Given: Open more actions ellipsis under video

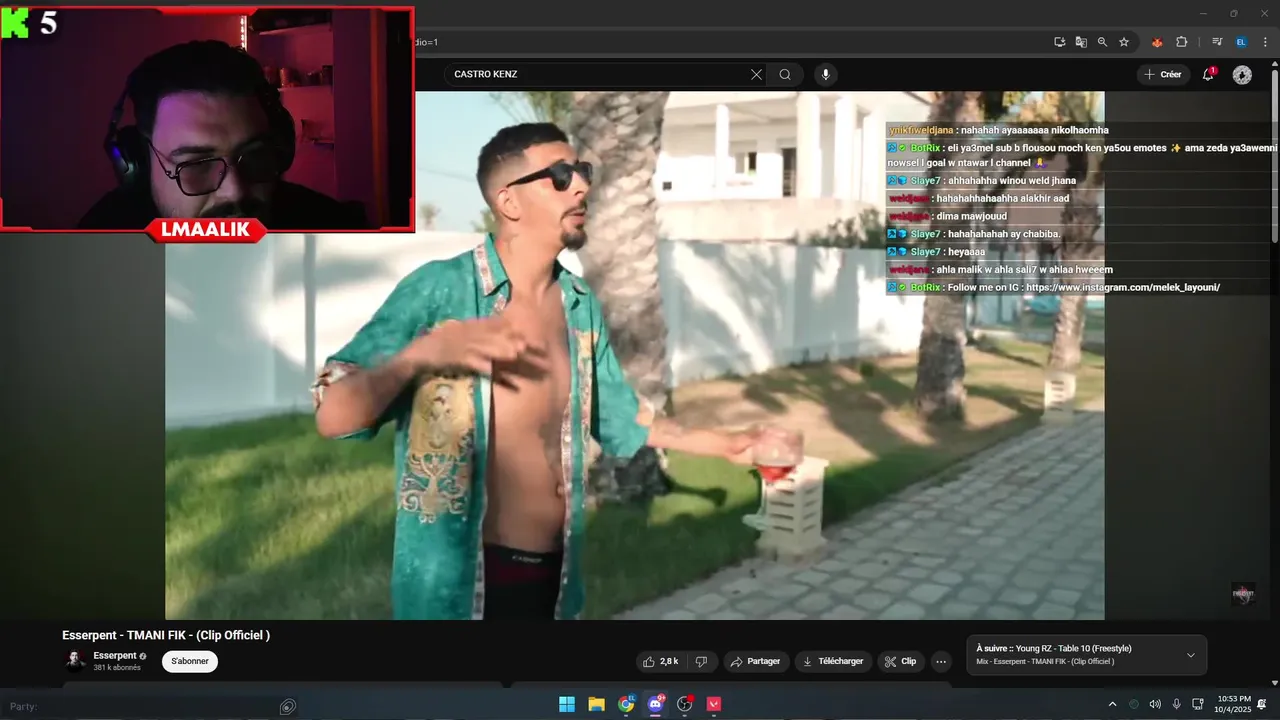Looking at the screenshot, I should [x=940, y=661].
